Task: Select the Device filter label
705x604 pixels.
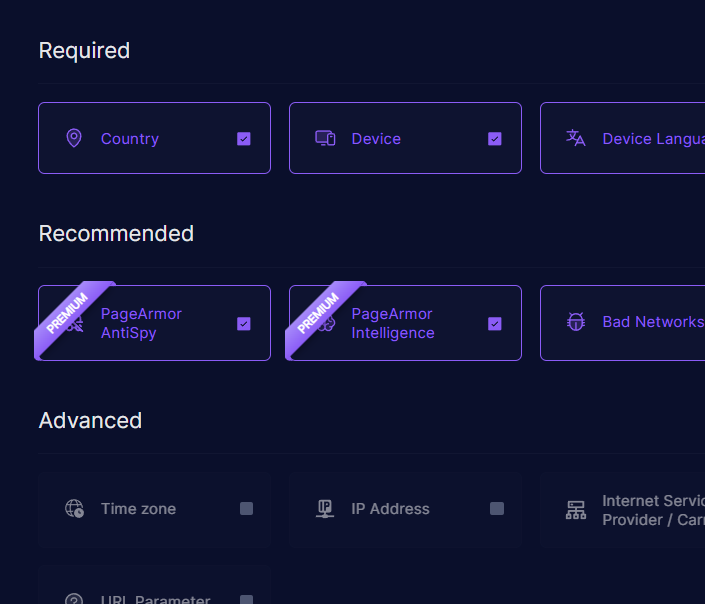Action: [x=376, y=139]
